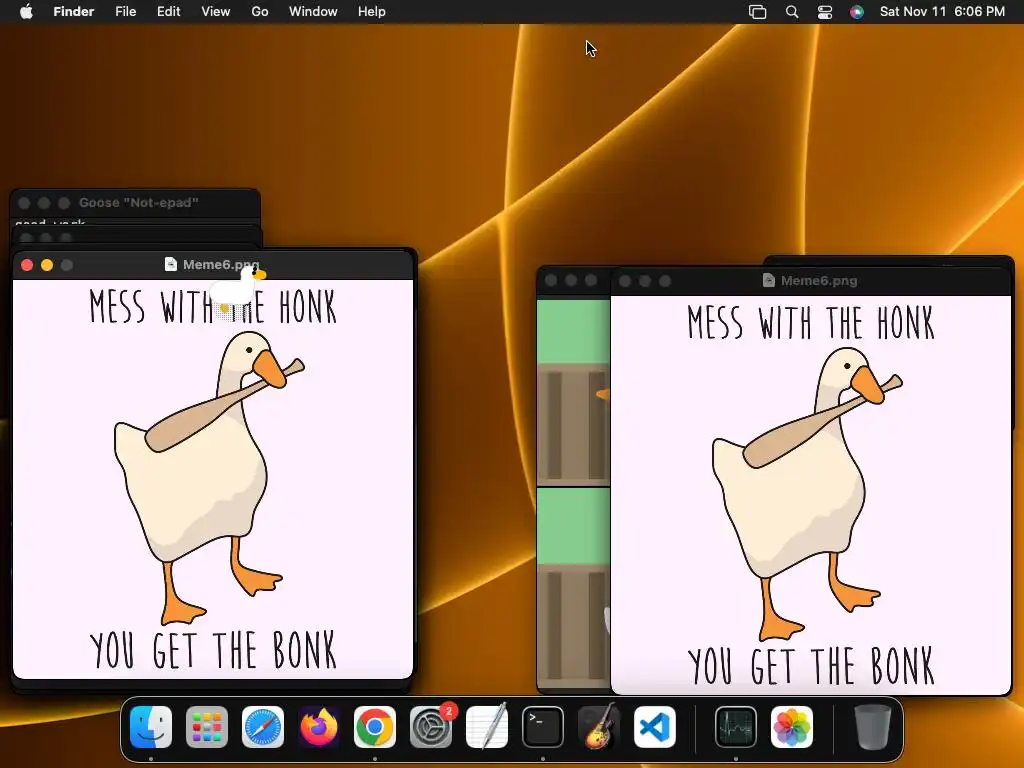Click the date and time display
Image resolution: width=1024 pixels, height=768 pixels.
[942, 12]
